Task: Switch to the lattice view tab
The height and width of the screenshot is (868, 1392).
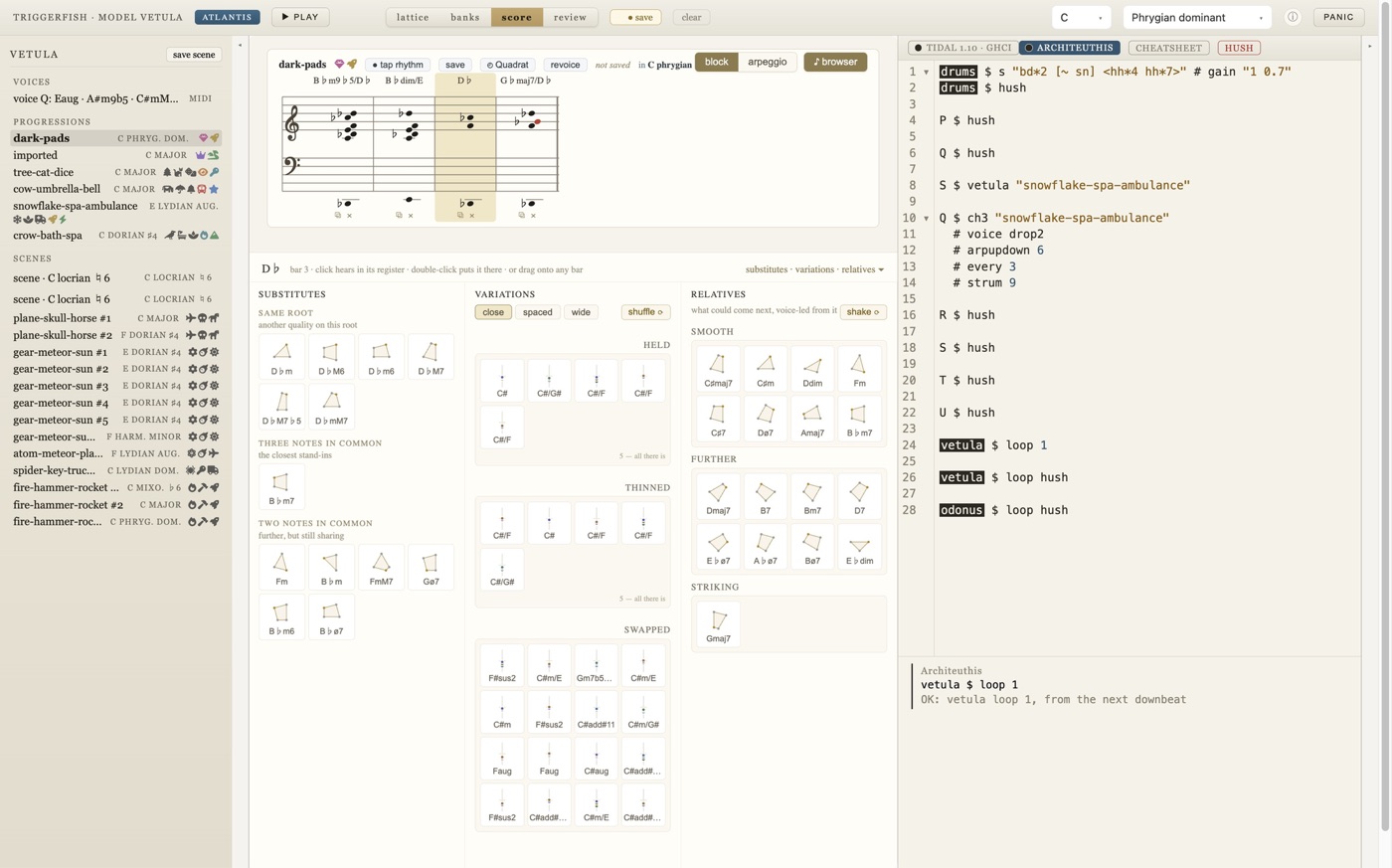Action: (413, 17)
